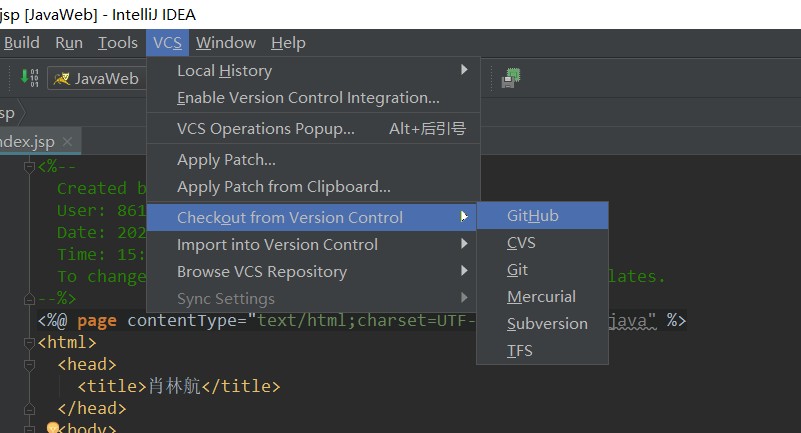The image size is (801, 433).
Task: Open the JavaWeb run configuration dropdown
Action: pyautogui.click(x=95, y=78)
